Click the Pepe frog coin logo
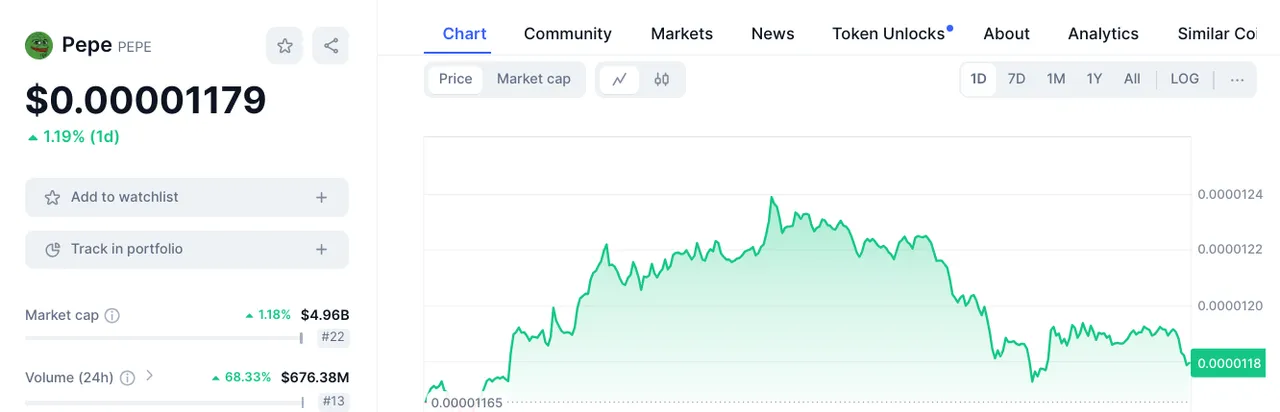 pyautogui.click(x=39, y=45)
